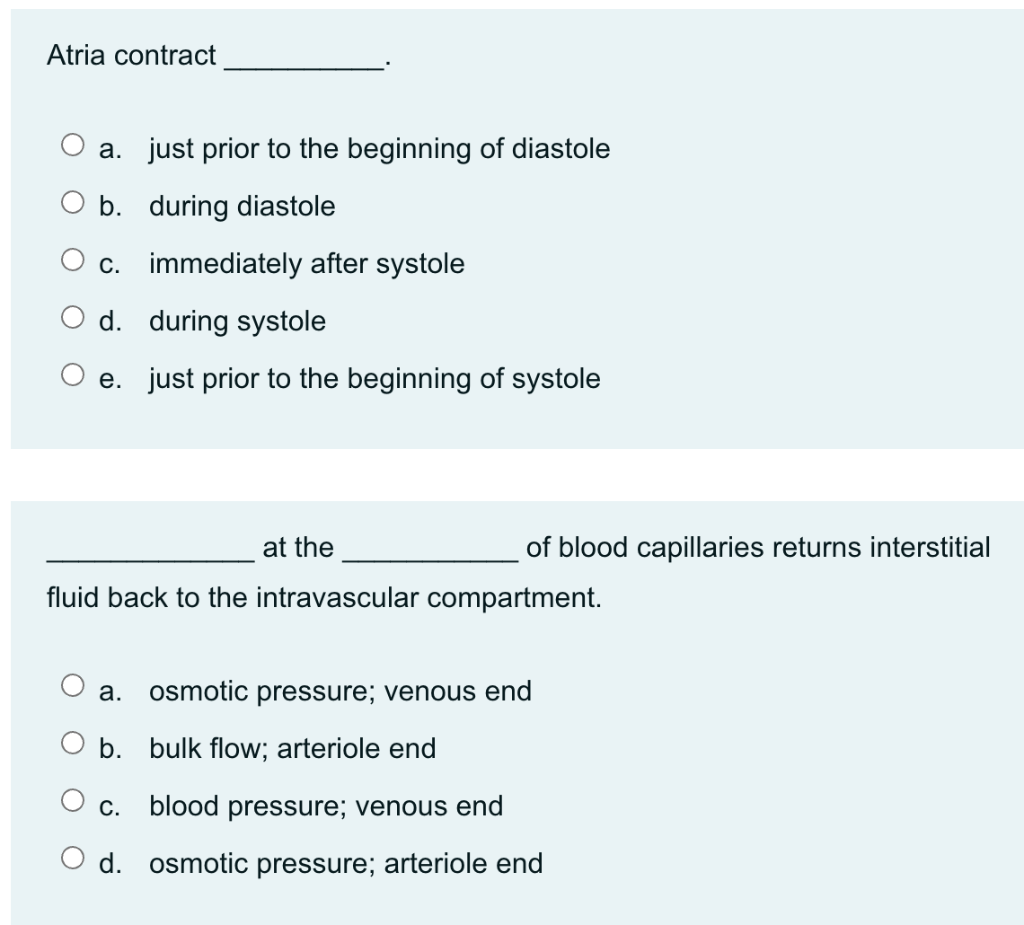Click the text 'blood pressure; venous end'
Screen dimensions: 1024x925
point(326,806)
